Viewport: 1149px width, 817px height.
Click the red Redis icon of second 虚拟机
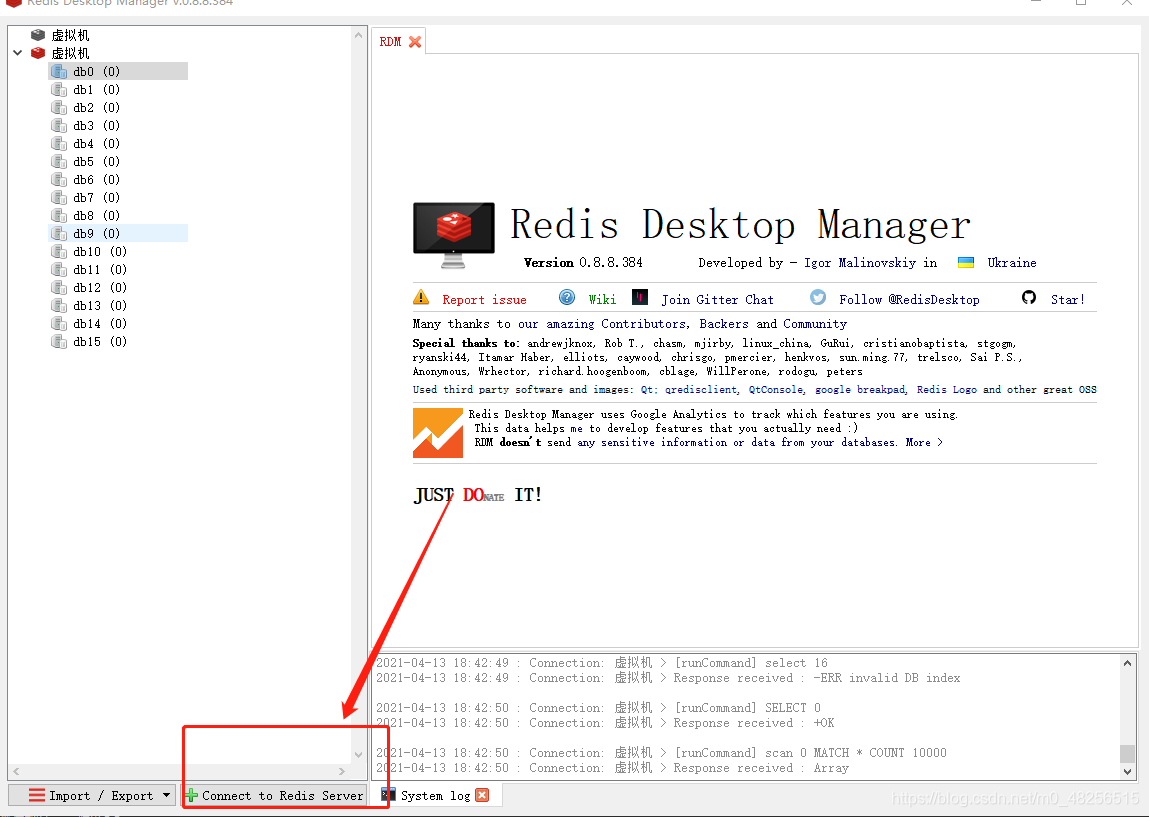[38, 53]
